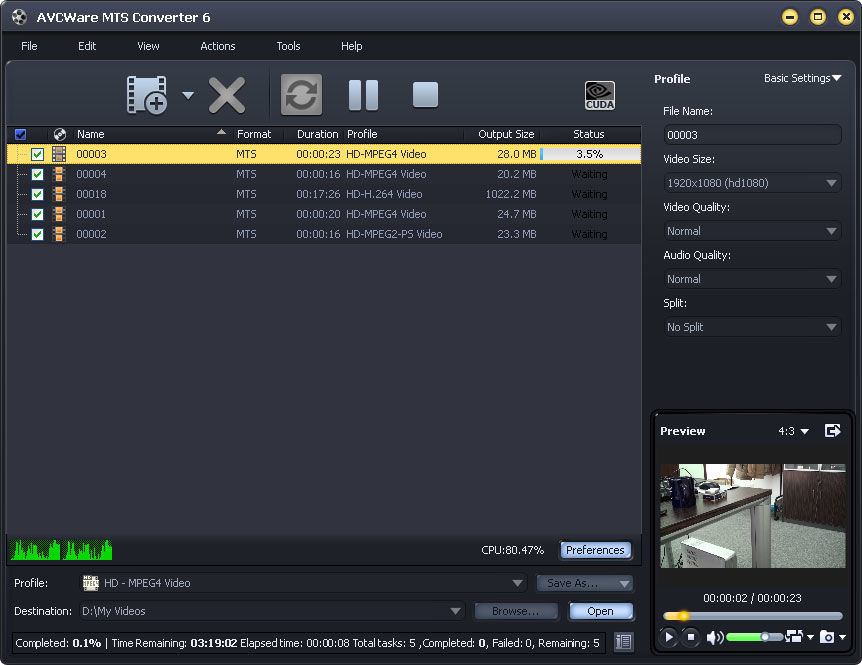
Task: Open the log view icon in status bar
Action: tap(623, 642)
